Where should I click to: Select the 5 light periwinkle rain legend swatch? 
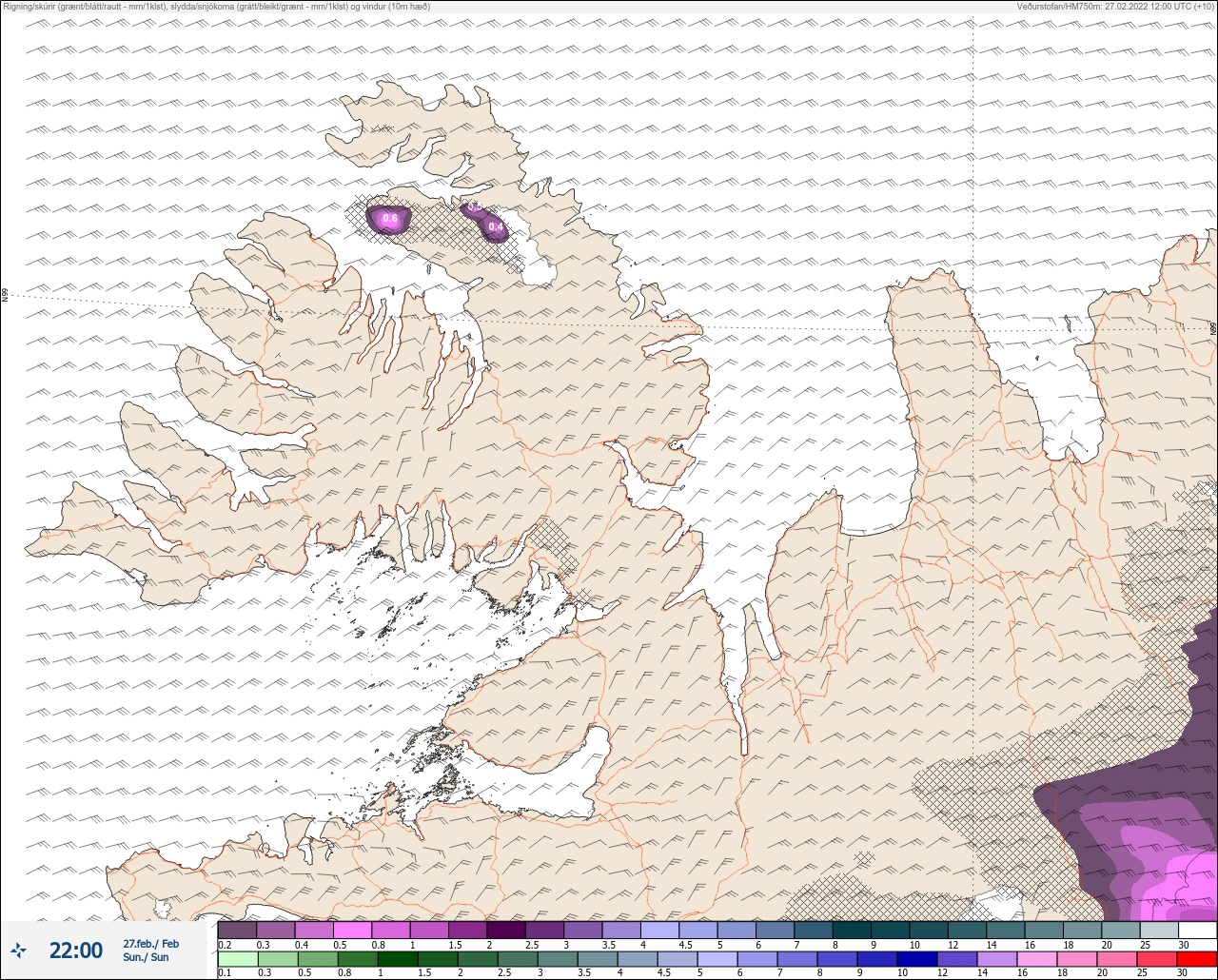point(717,958)
